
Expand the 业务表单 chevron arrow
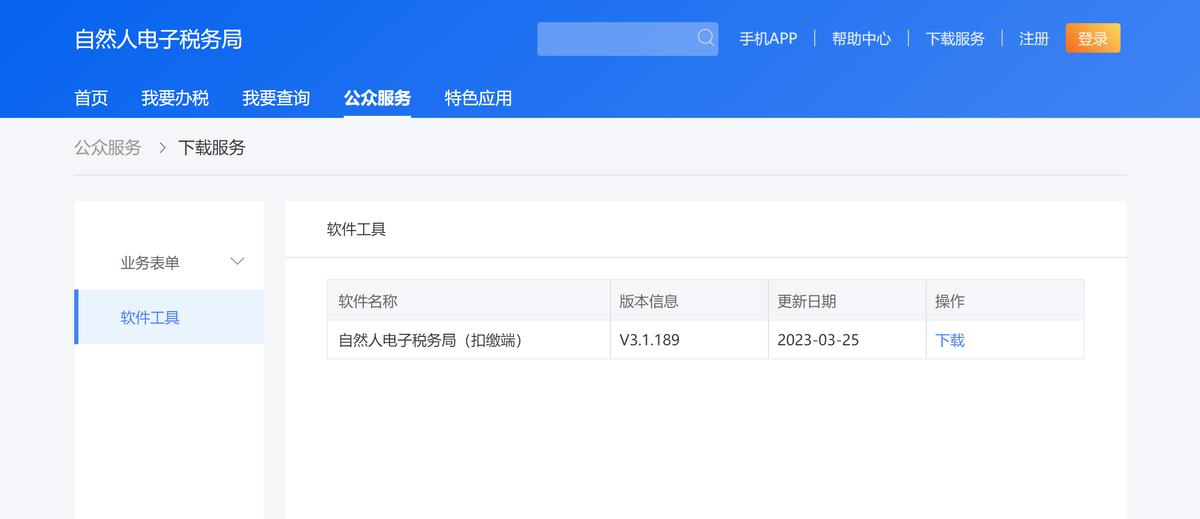pos(237,262)
